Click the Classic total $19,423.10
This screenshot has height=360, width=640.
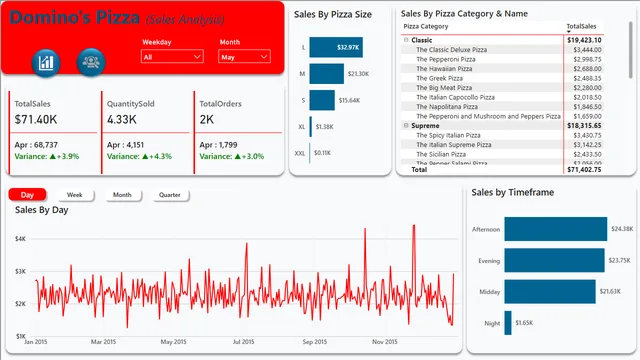[584, 40]
